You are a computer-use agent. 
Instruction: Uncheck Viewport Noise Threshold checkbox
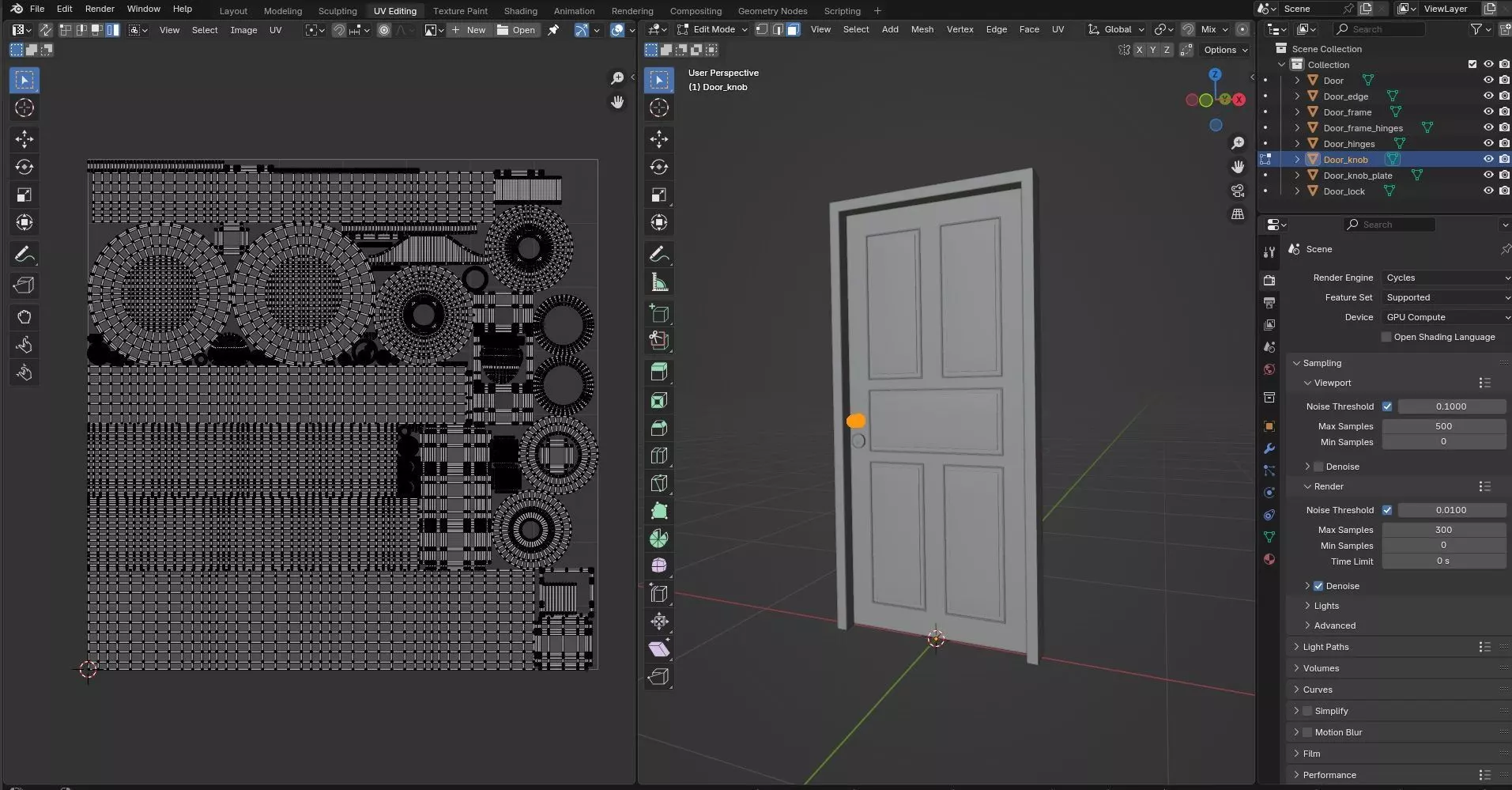(x=1387, y=406)
